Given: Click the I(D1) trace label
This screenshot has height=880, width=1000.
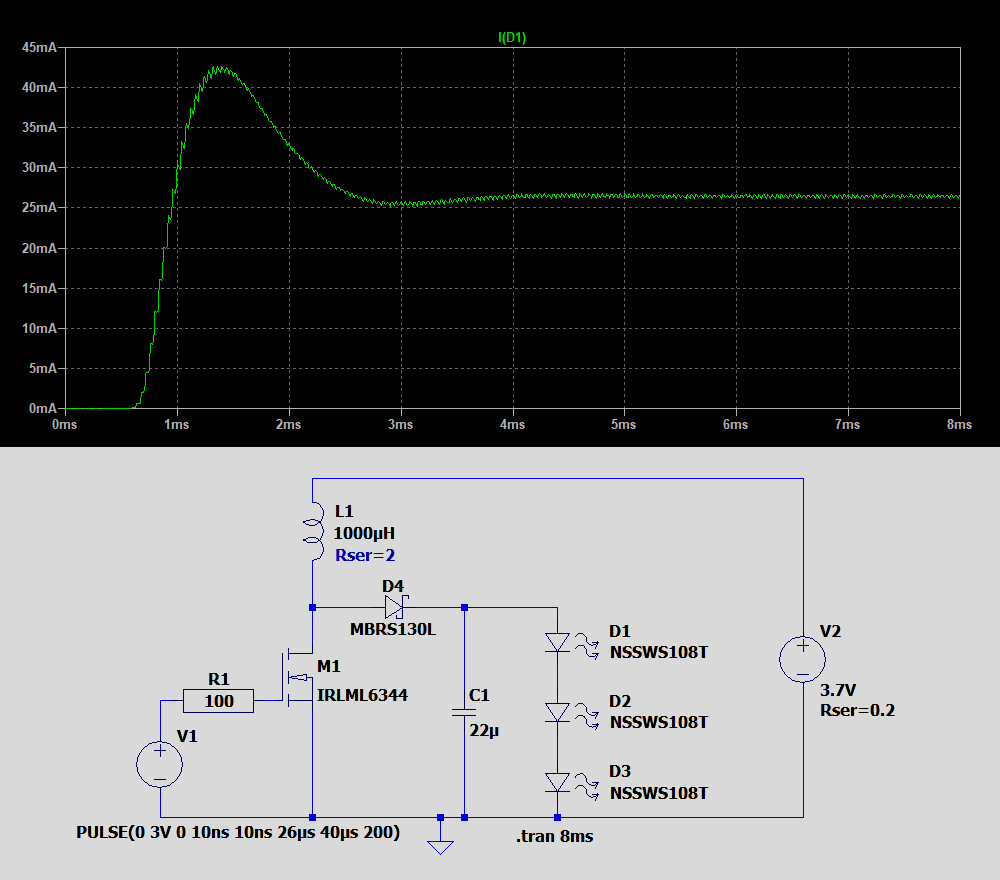Looking at the screenshot, I should tap(511, 38).
